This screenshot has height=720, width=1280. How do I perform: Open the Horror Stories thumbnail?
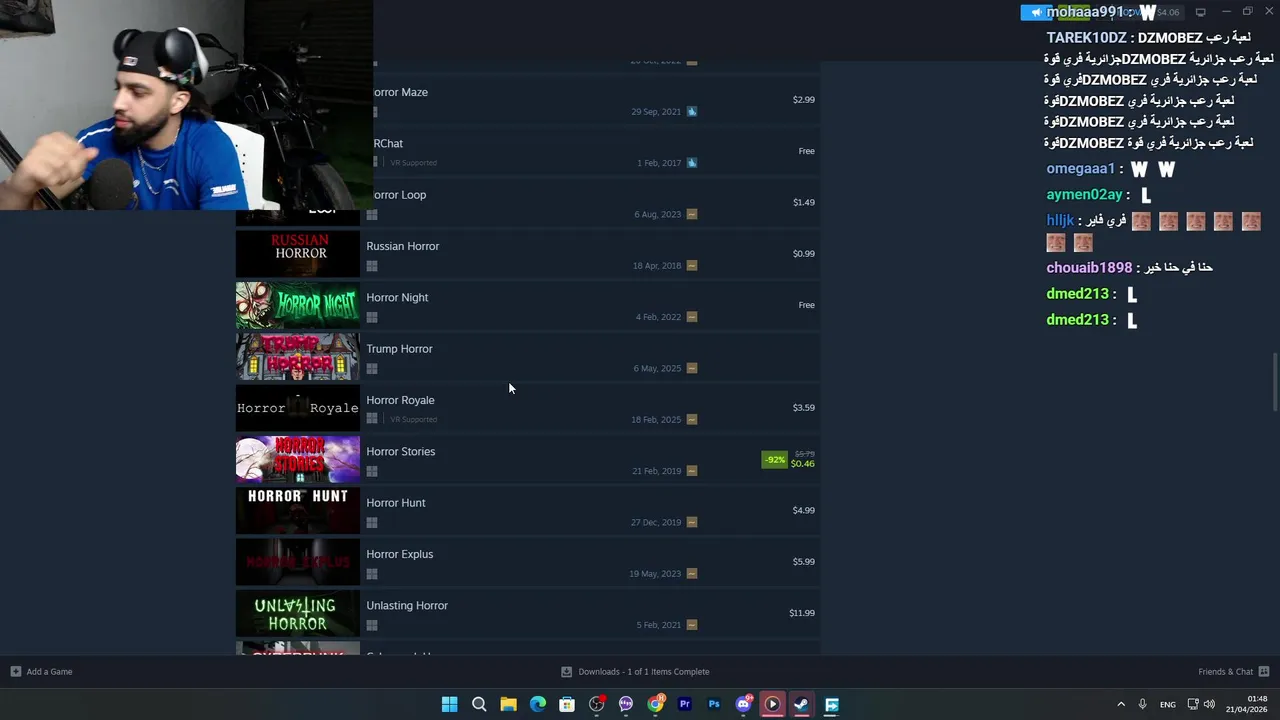[x=297, y=459]
